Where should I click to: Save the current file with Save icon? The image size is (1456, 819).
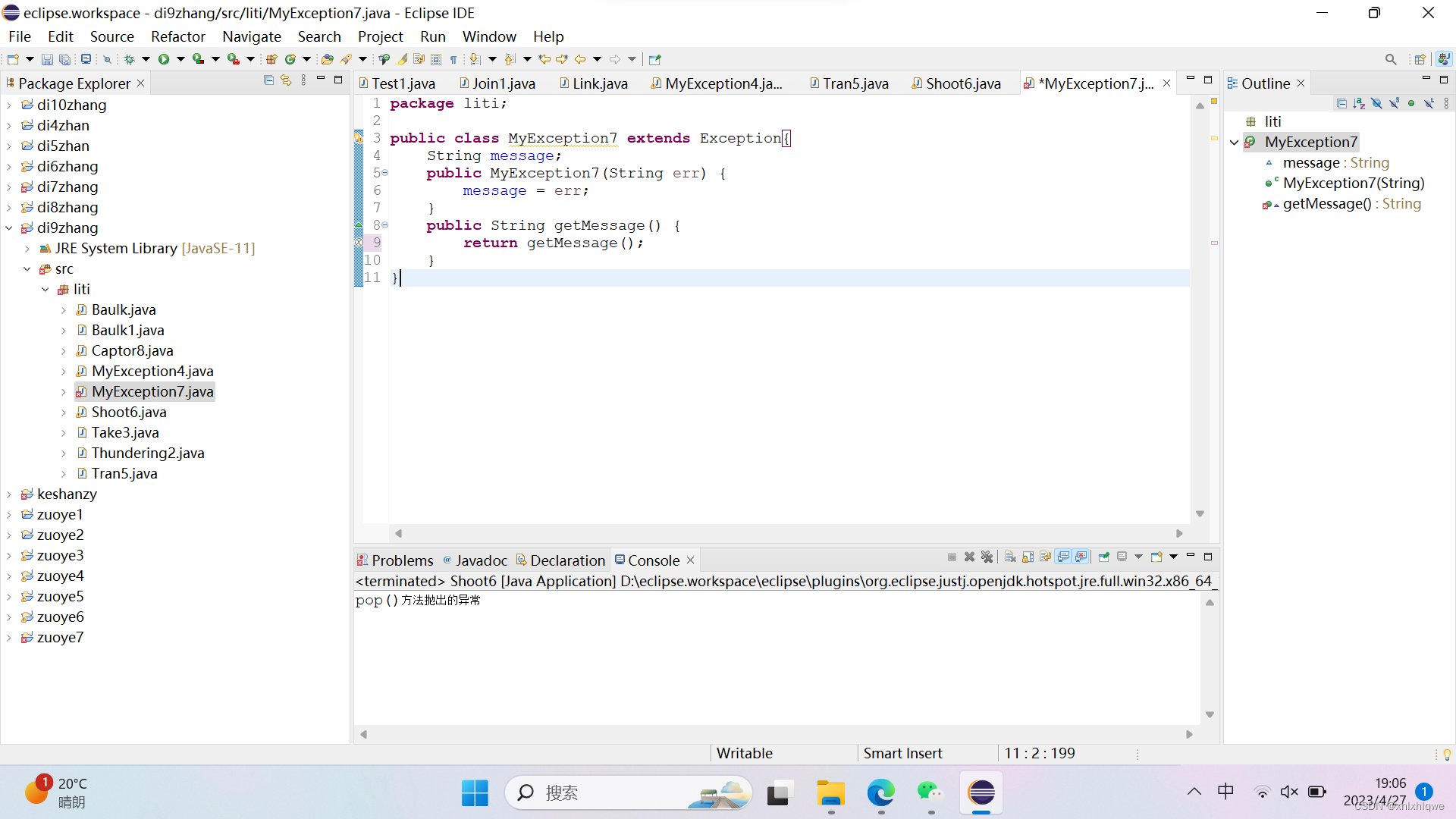coord(47,59)
